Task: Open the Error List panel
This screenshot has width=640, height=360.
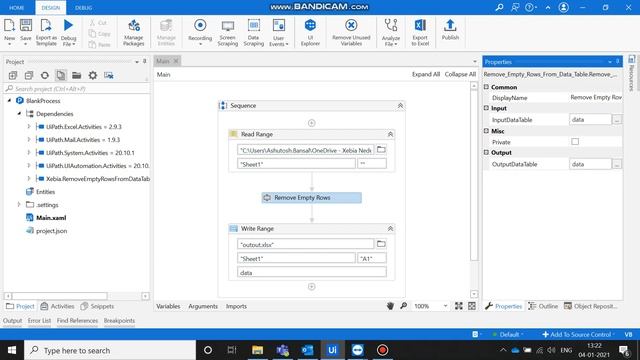Action: point(39,320)
